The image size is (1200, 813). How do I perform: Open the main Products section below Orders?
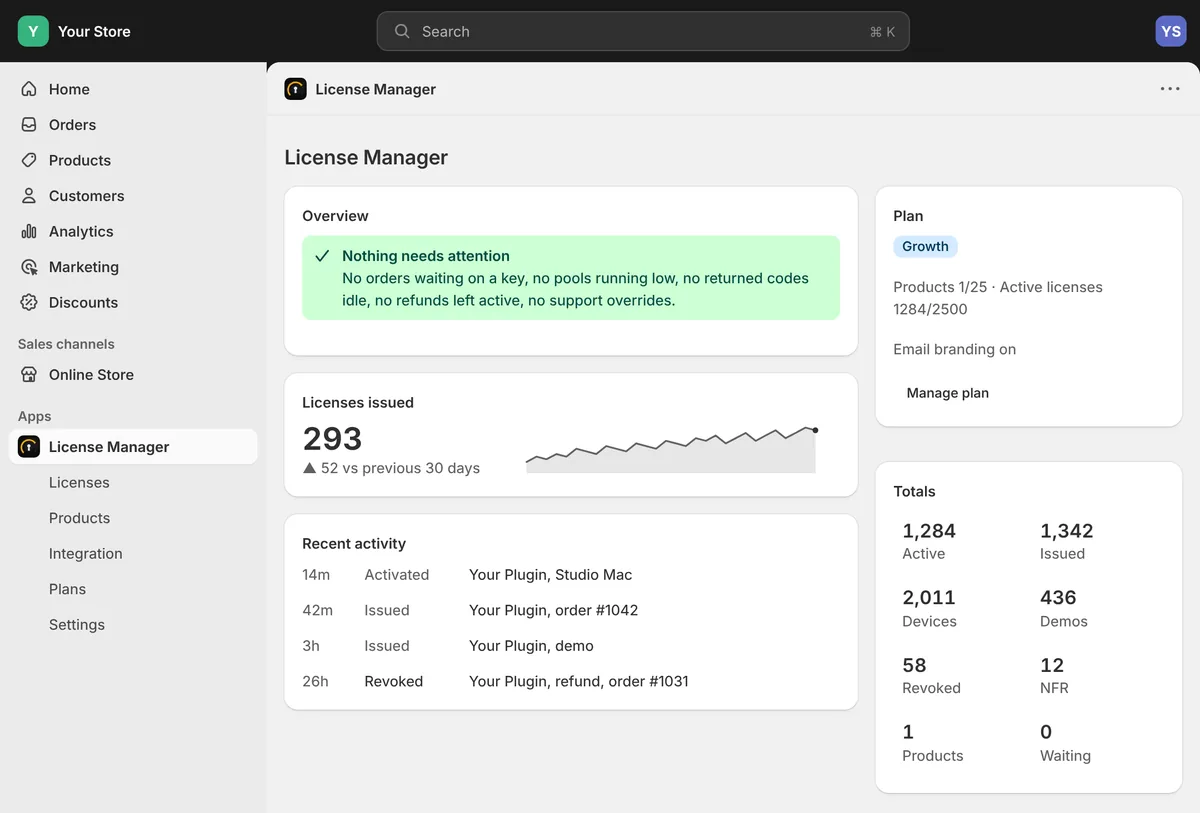(x=133, y=160)
